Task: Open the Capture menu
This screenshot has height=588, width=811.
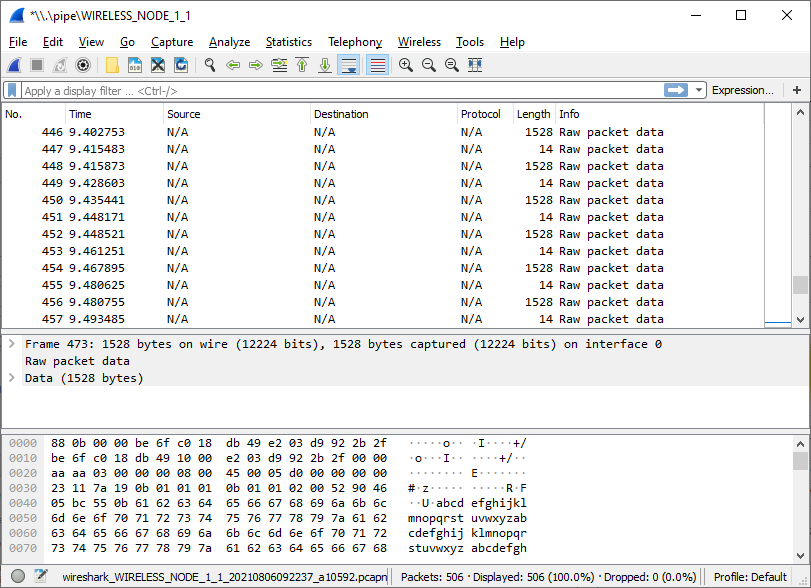Action: click(x=172, y=42)
